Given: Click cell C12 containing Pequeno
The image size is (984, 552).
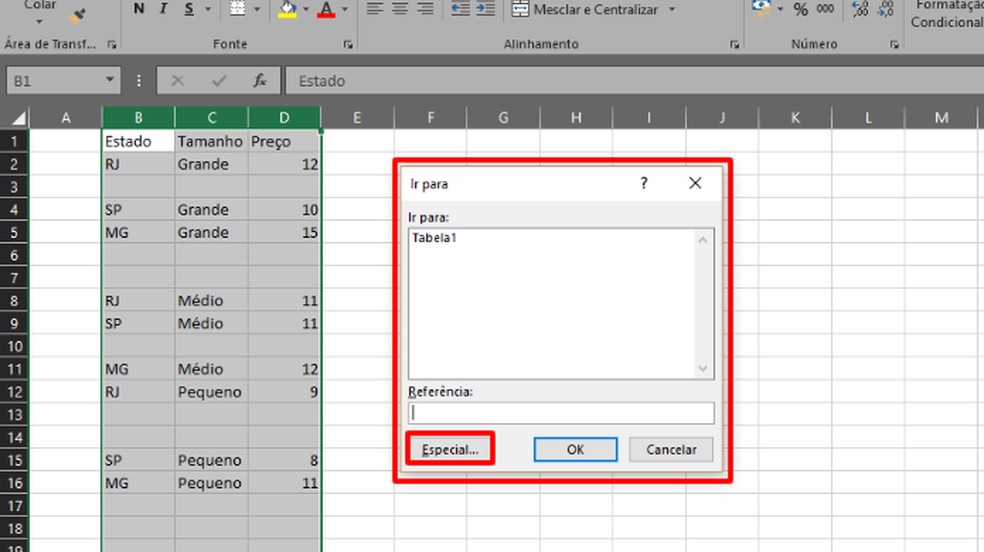Looking at the screenshot, I should 211,392.
